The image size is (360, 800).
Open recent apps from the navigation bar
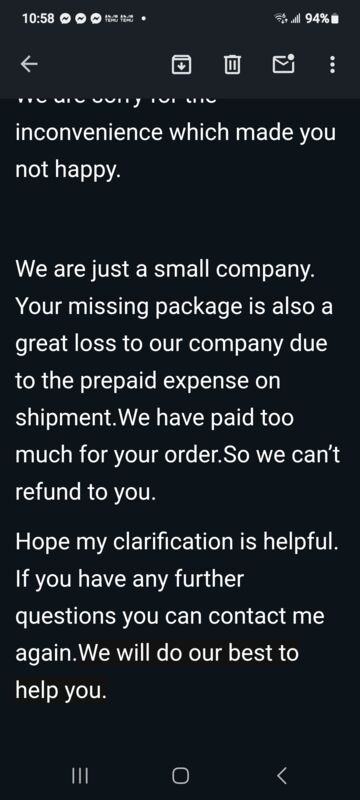[x=80, y=776]
